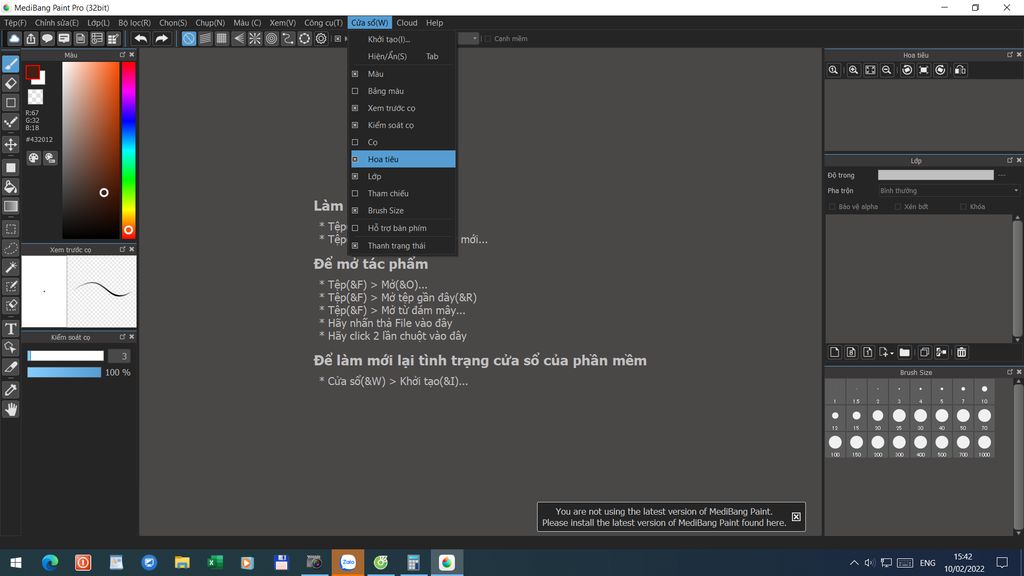Select the Brush tool in left toolbar
The image size is (1024, 576).
(x=11, y=64)
